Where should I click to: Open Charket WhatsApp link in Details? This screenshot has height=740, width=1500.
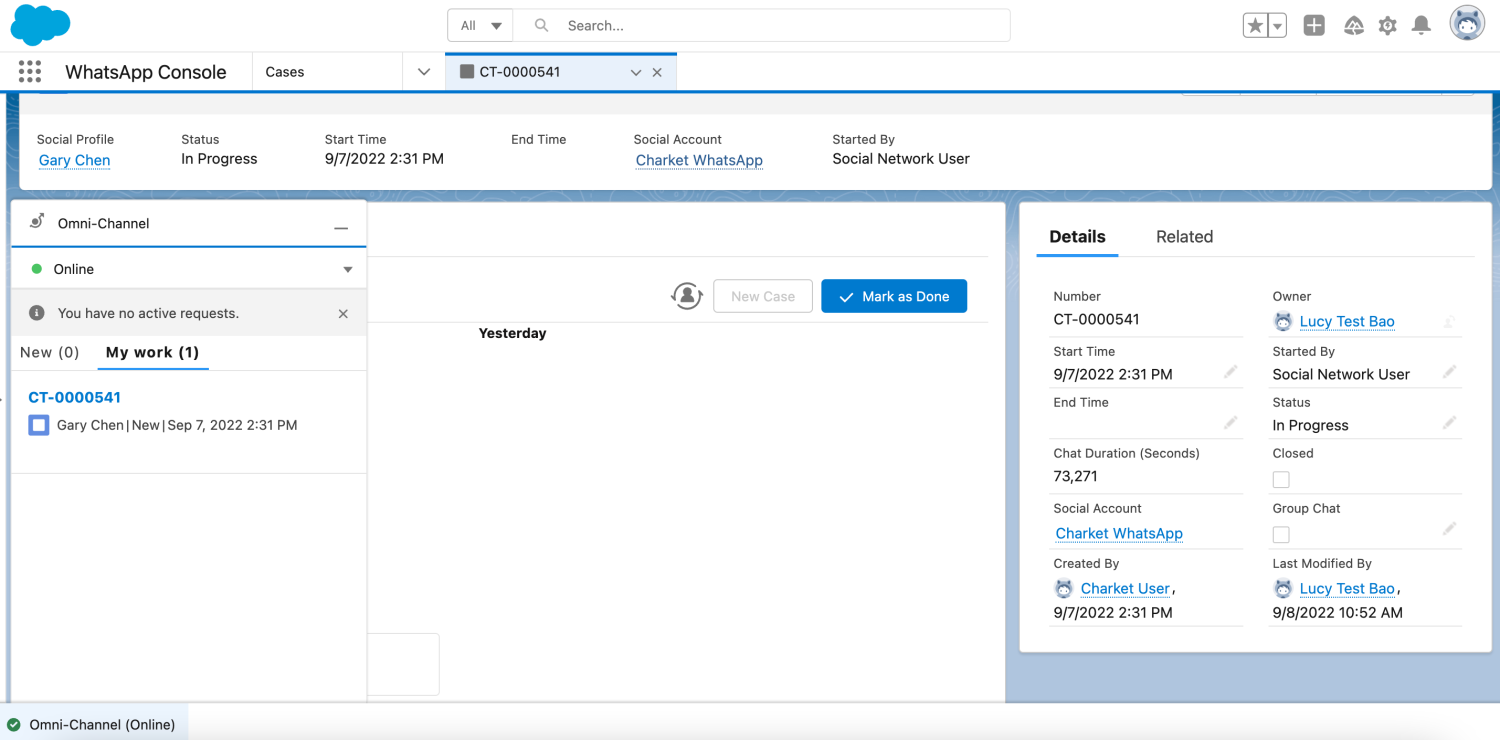pyautogui.click(x=1119, y=533)
